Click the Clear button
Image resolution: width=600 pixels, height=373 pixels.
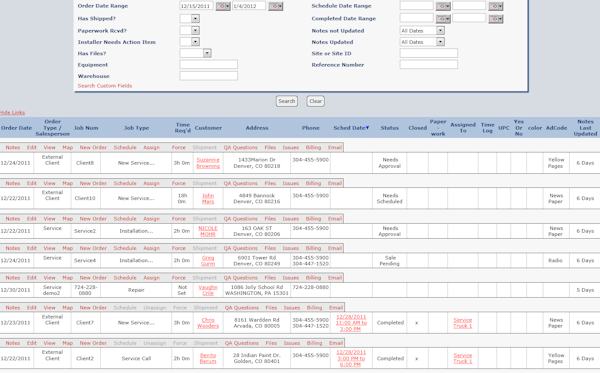point(315,101)
